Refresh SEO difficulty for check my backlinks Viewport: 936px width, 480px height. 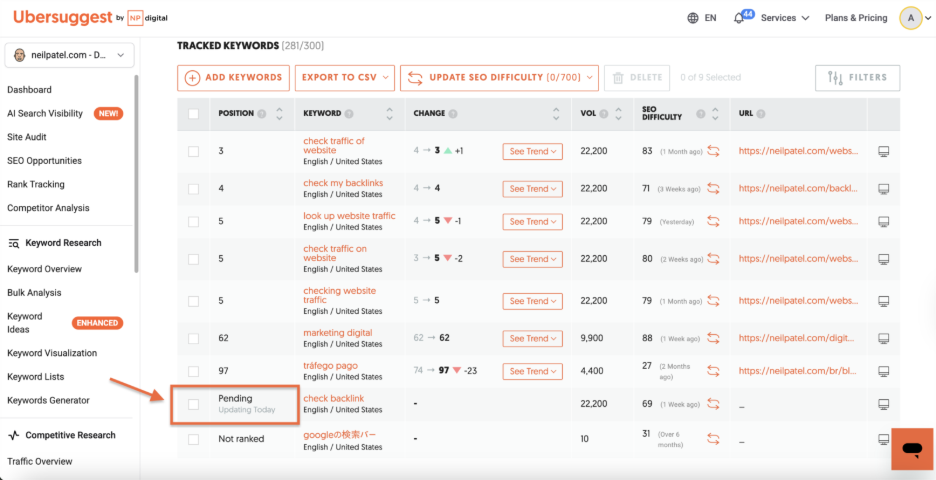(713, 189)
